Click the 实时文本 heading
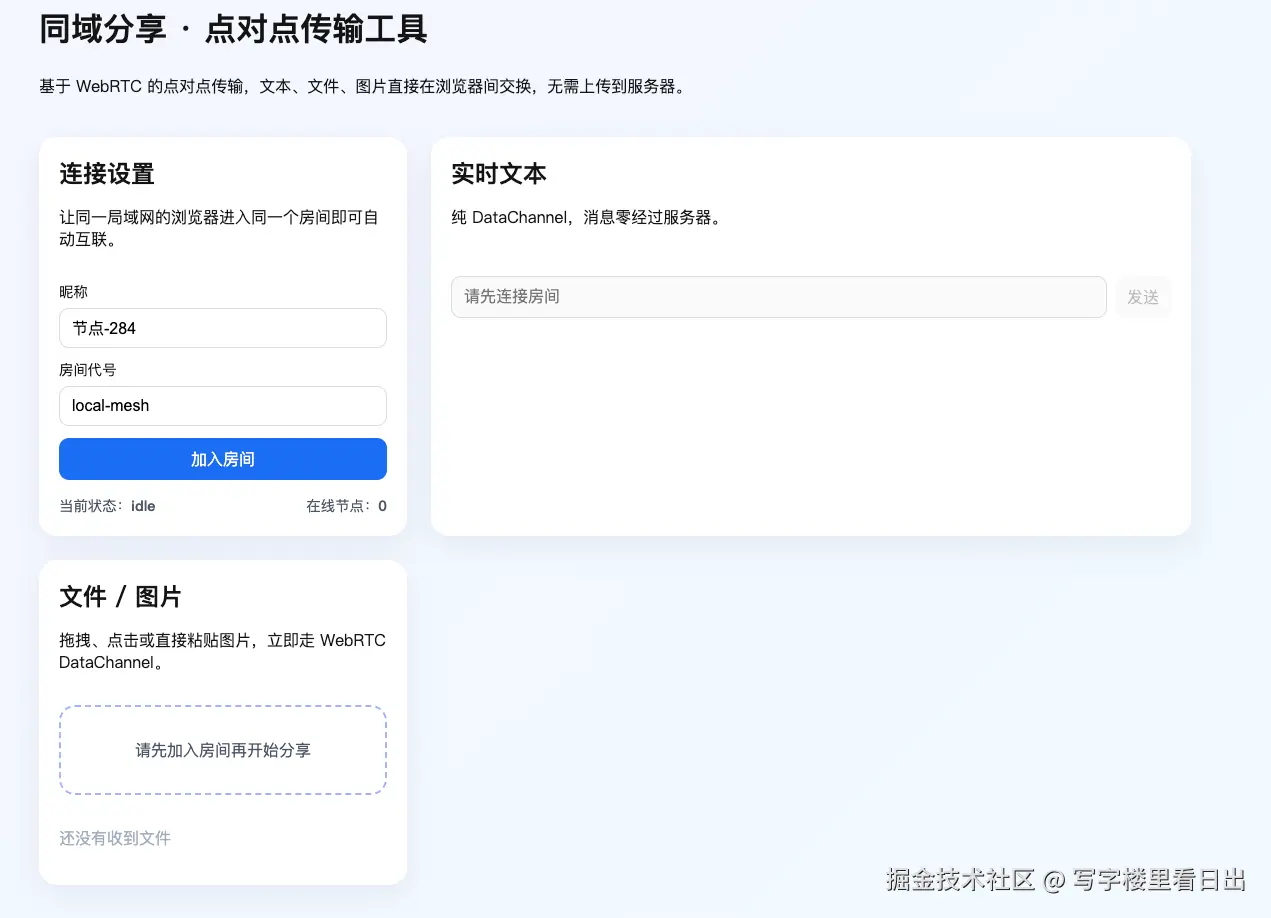 pos(499,174)
